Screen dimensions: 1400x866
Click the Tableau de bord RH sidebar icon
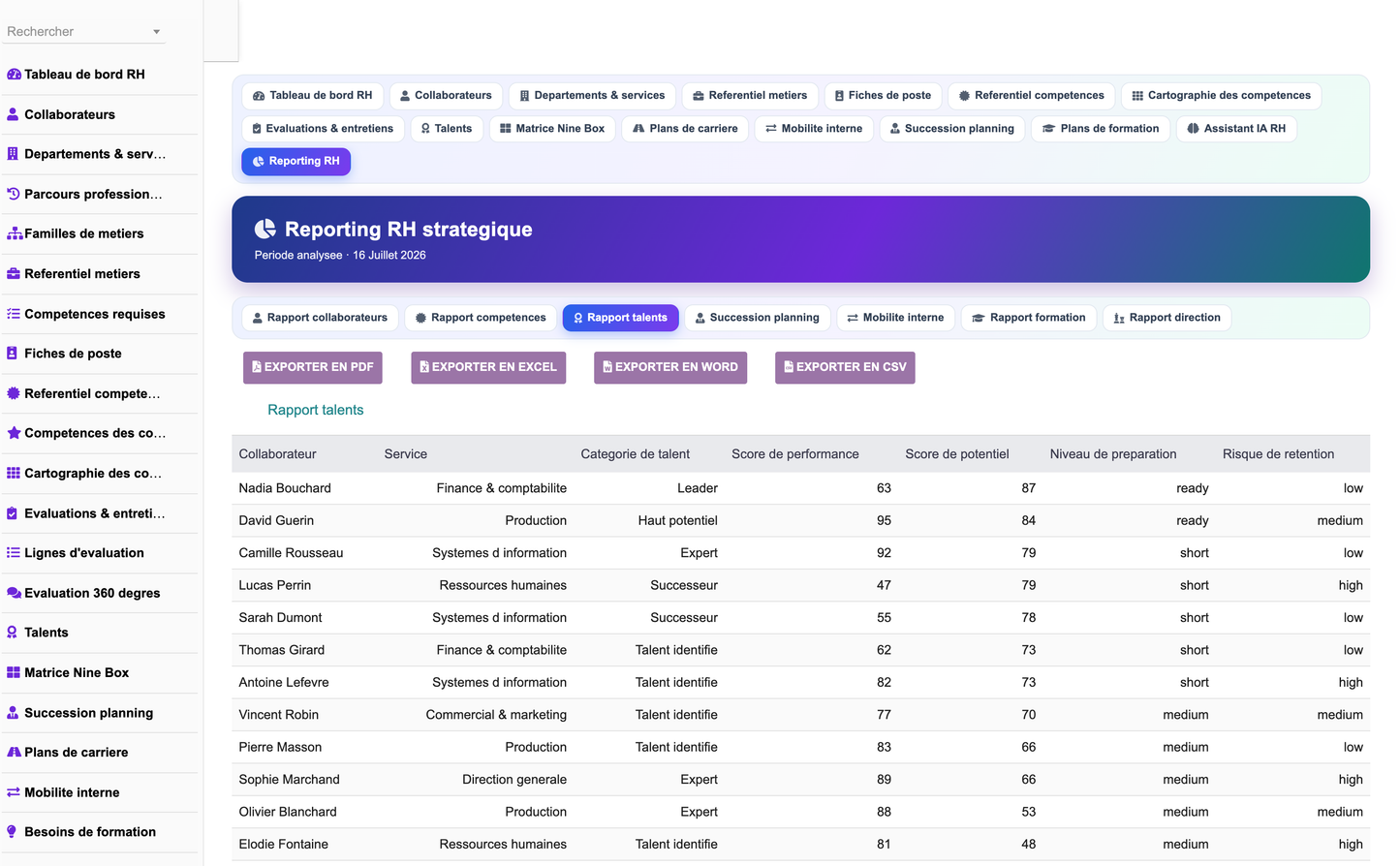click(14, 75)
